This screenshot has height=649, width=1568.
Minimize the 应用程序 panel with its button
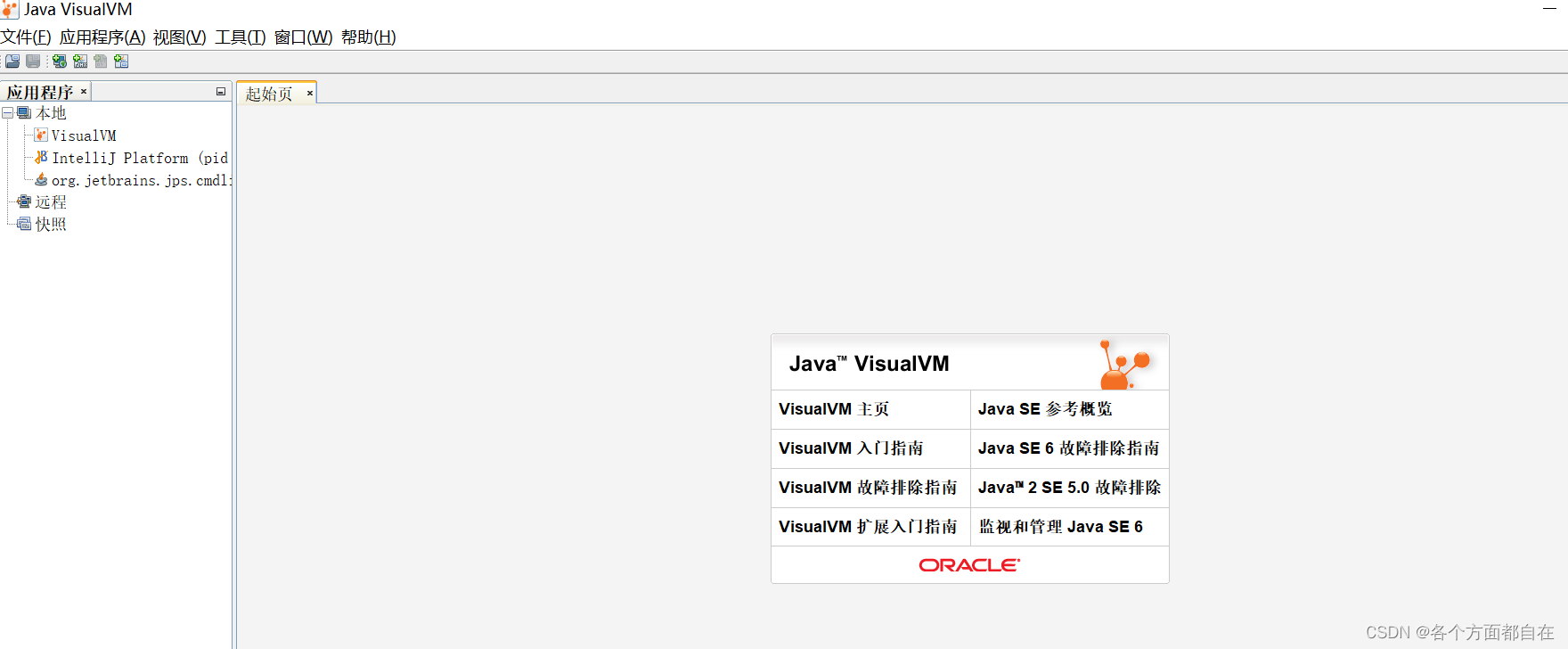point(221,92)
